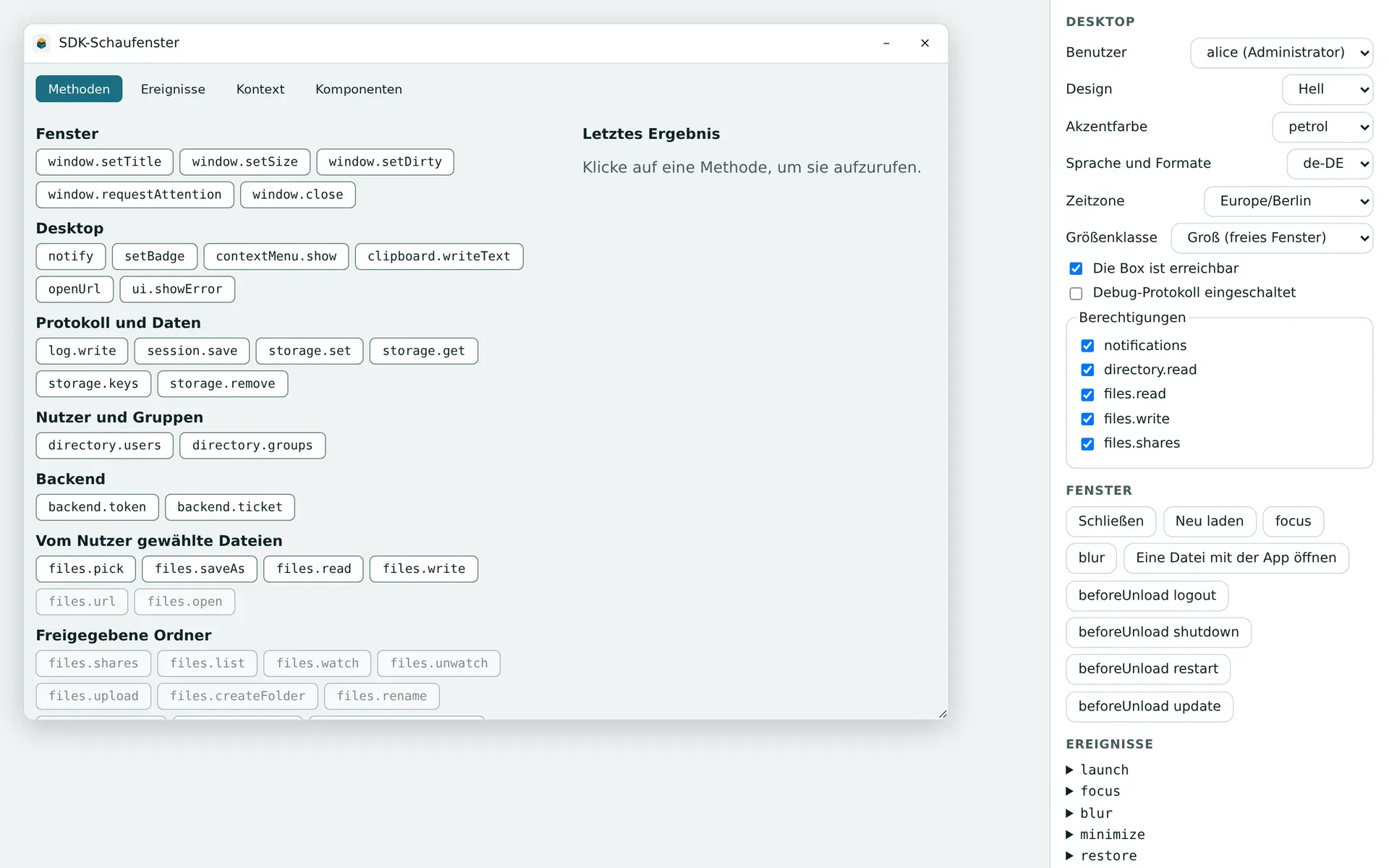This screenshot has height=868, width=1389.
Task: Enable Debug-Protokoll eingeschaltet checkbox
Action: (1076, 293)
